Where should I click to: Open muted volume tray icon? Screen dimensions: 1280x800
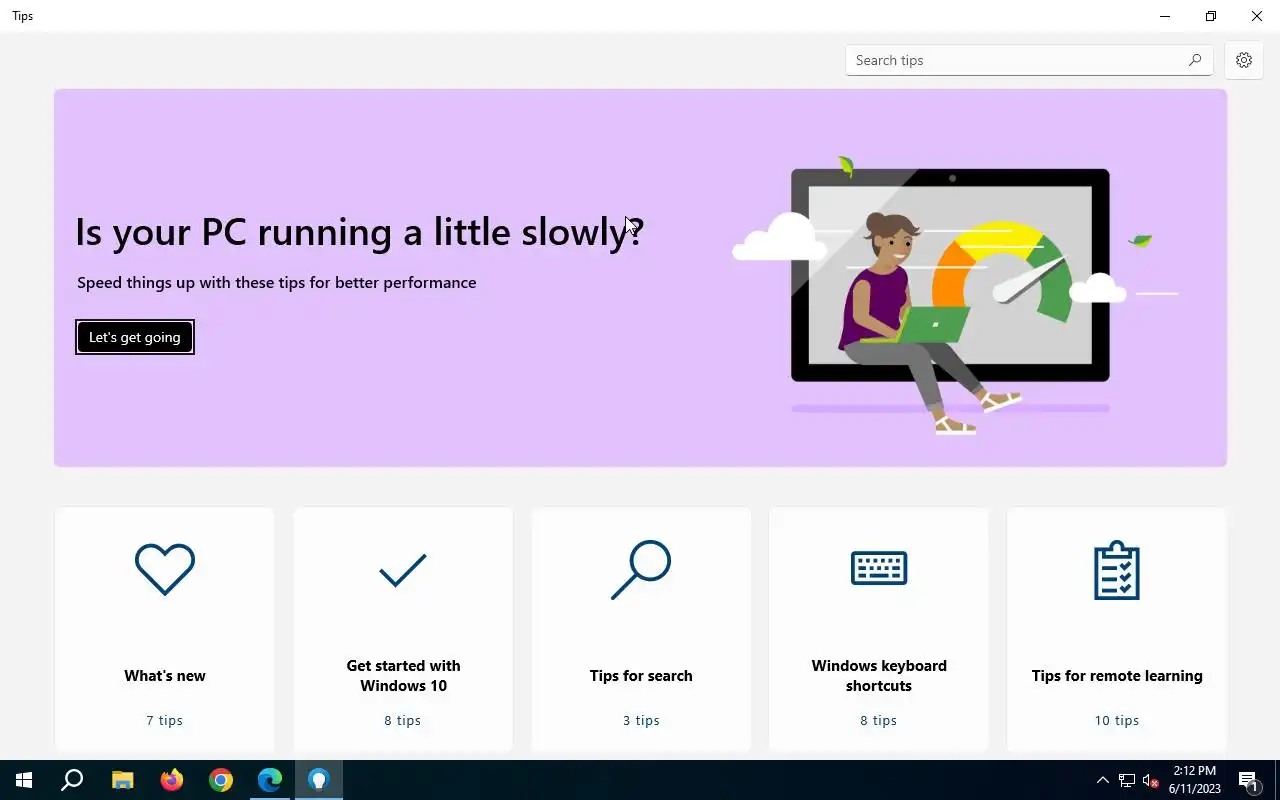click(x=1151, y=780)
